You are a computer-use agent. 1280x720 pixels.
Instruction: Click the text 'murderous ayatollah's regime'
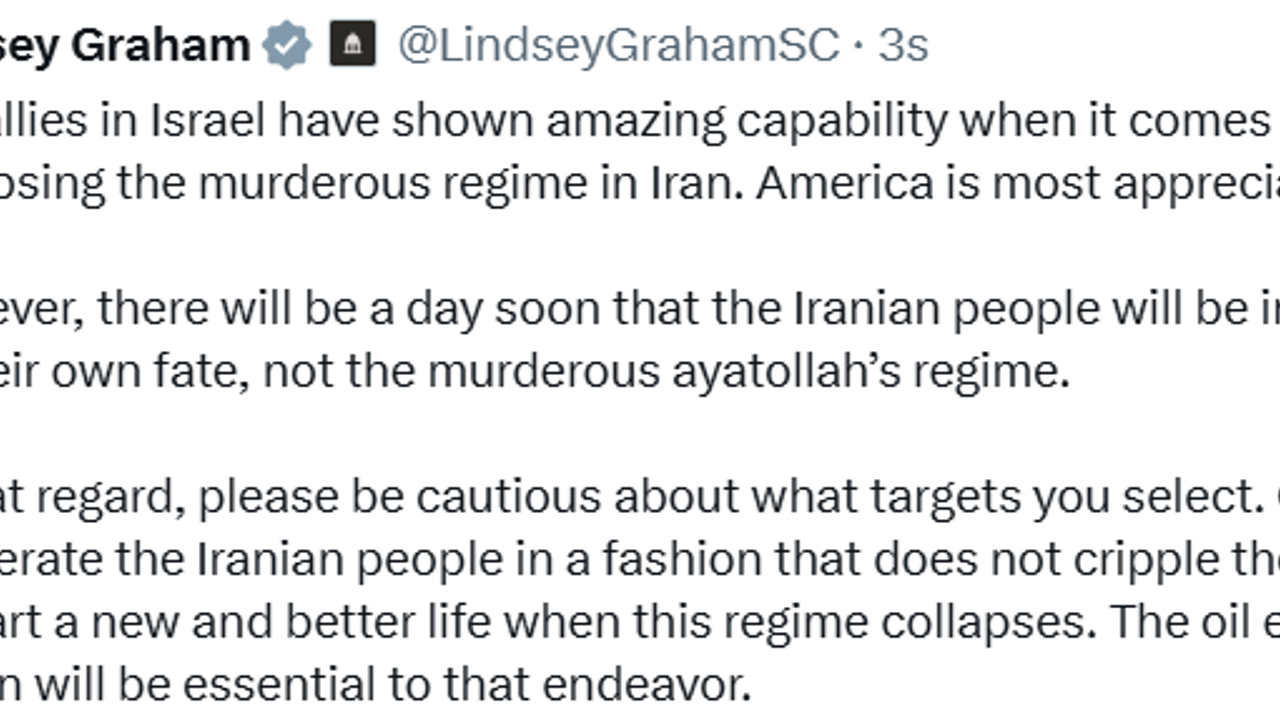pyautogui.click(x=748, y=371)
